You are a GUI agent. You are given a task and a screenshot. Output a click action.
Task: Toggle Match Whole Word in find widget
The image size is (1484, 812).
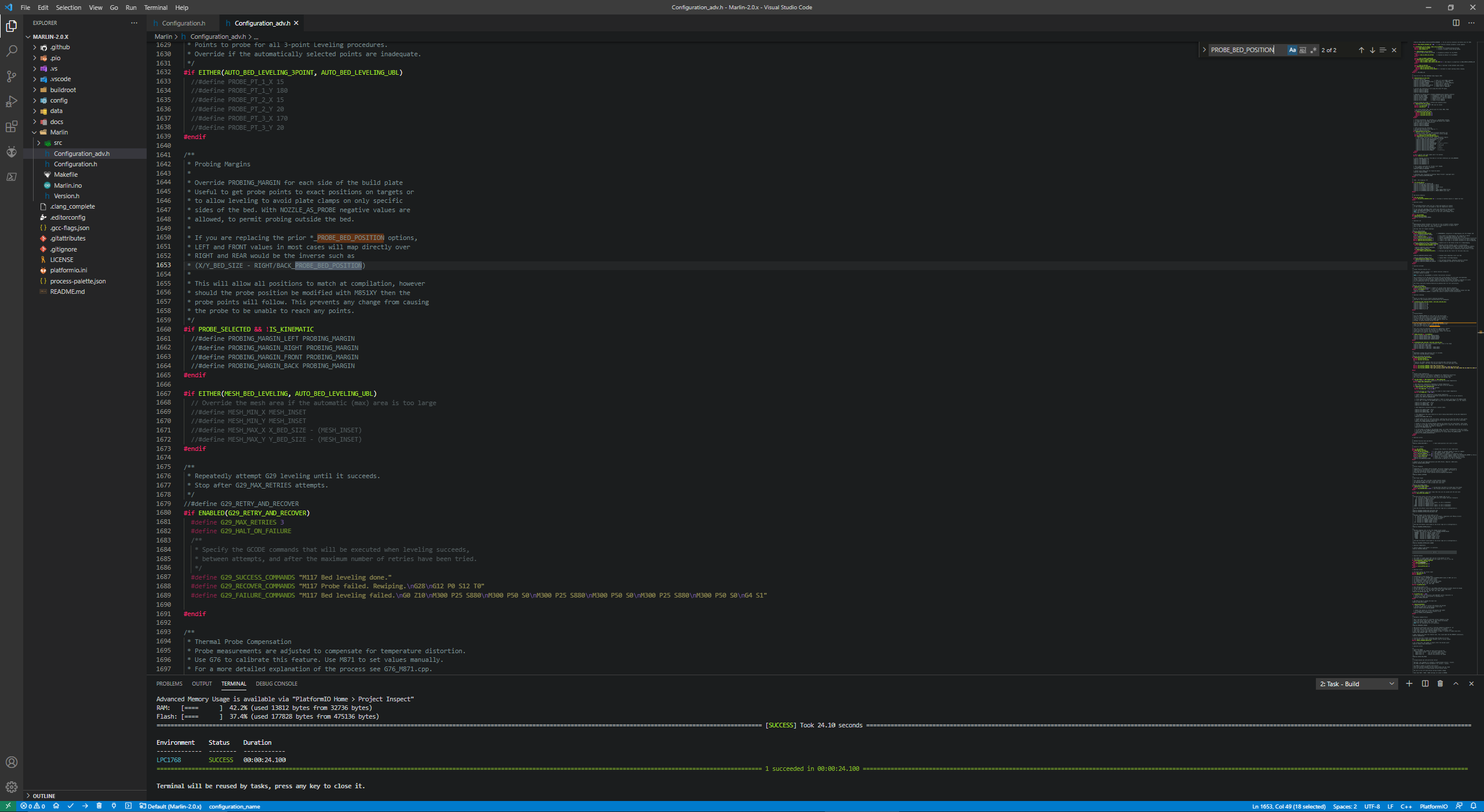pos(1303,50)
